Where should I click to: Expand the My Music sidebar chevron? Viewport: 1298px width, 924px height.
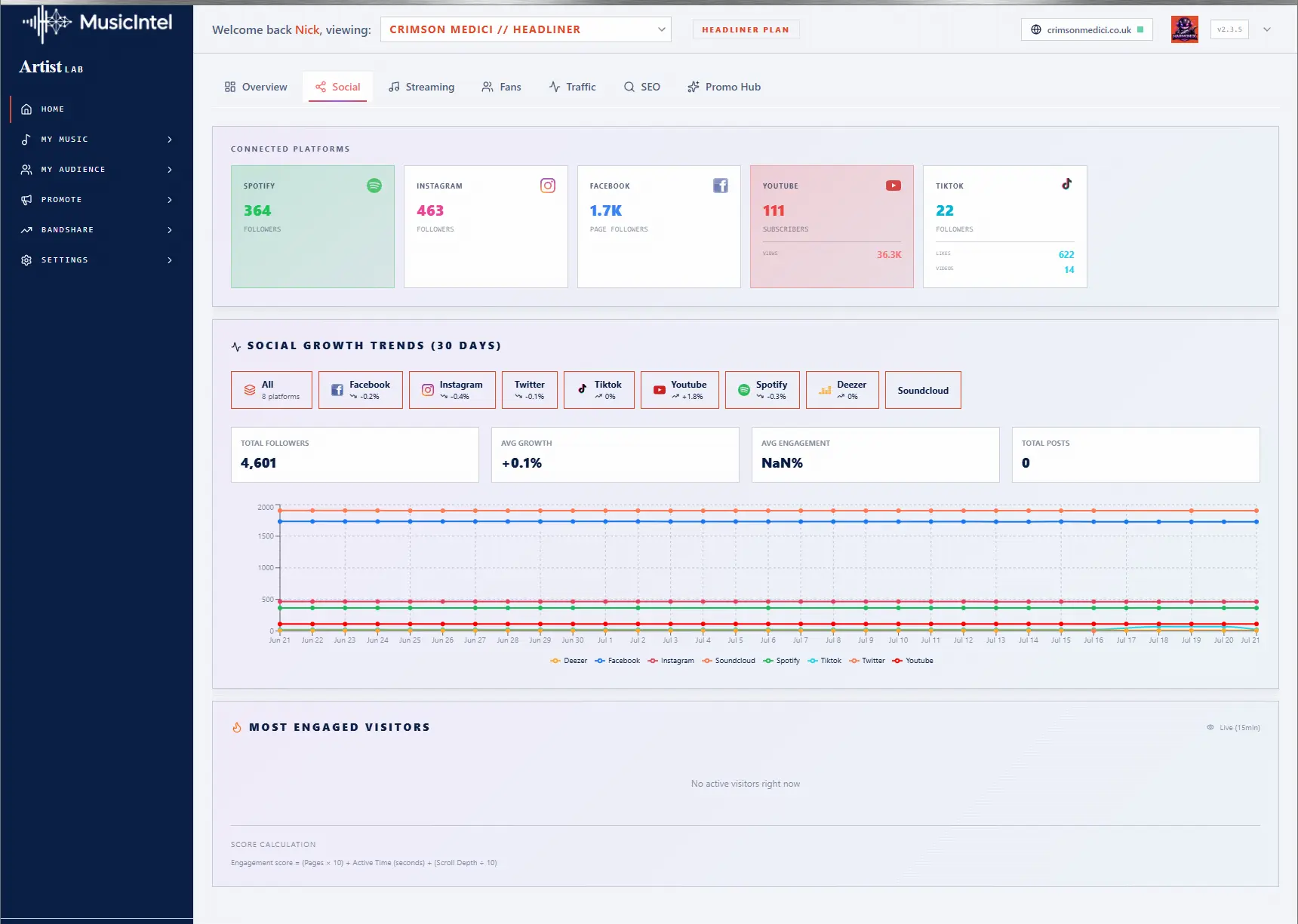170,140
